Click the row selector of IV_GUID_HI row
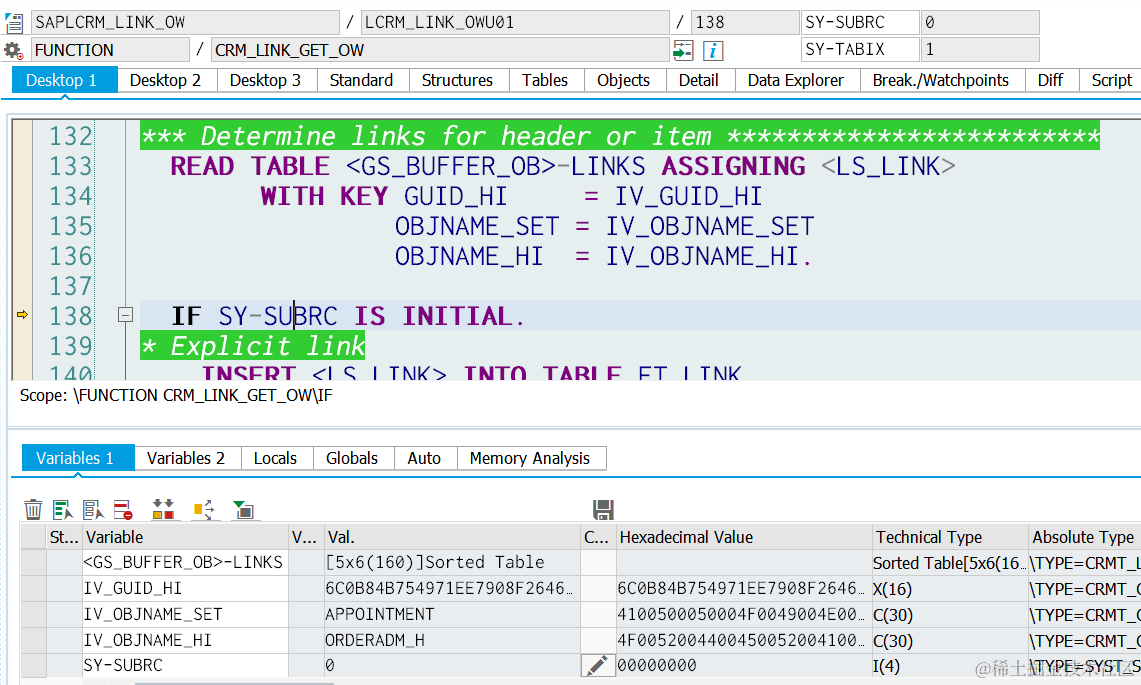Viewport: 1141px width, 685px height. point(33,588)
